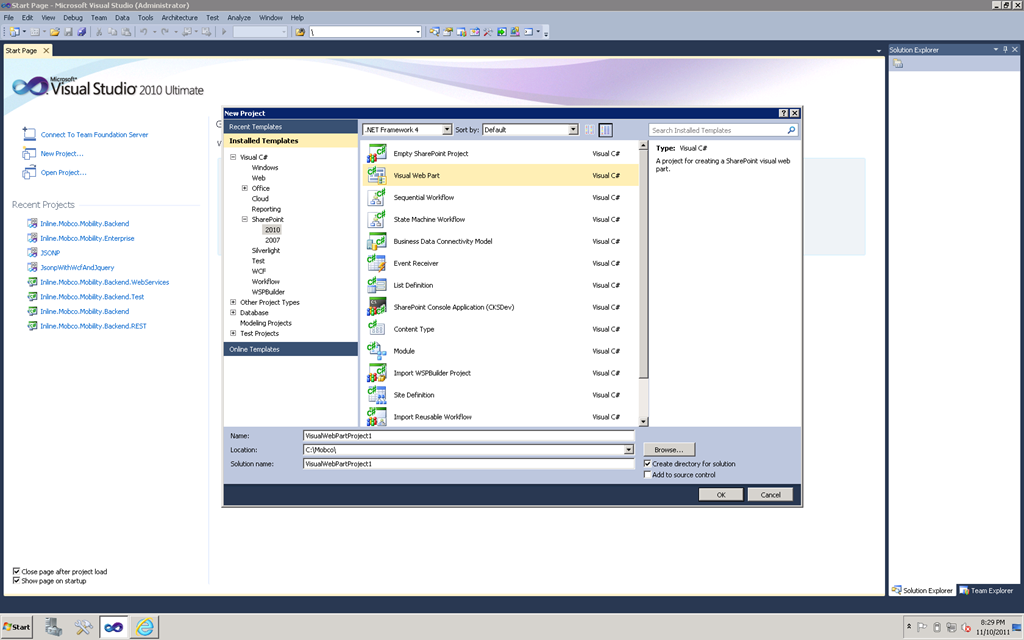Toggle Create directory for solution checkbox
Screen dimensions: 1024x640
647,464
